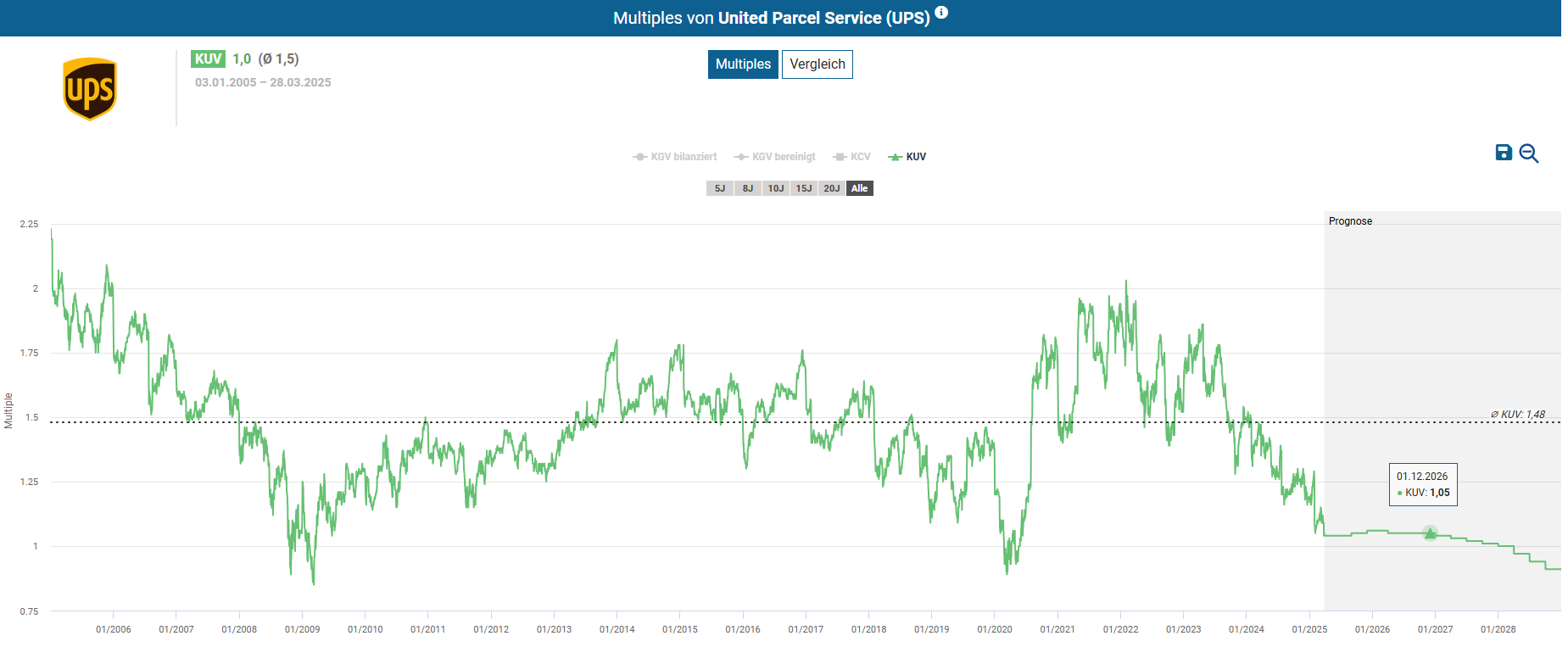
Task: Toggle the KGV bilanziert legend series
Action: click(x=675, y=157)
